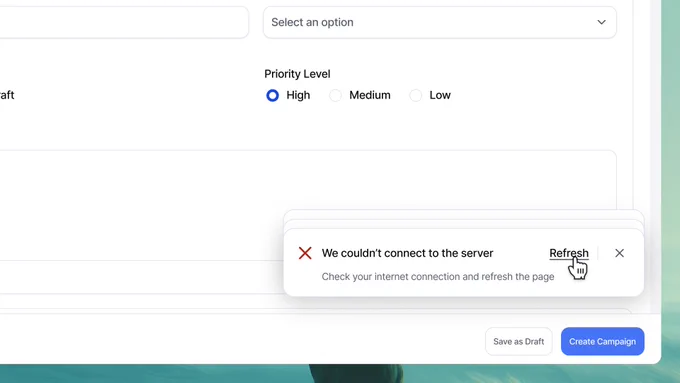Click the input field below the text area

[142, 277]
